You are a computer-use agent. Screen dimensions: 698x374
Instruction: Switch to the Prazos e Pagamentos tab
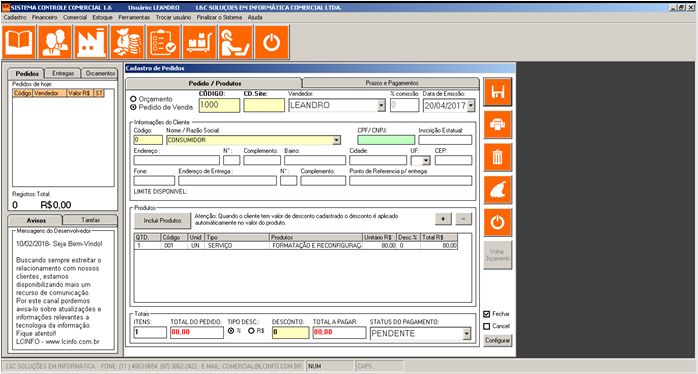click(x=392, y=83)
